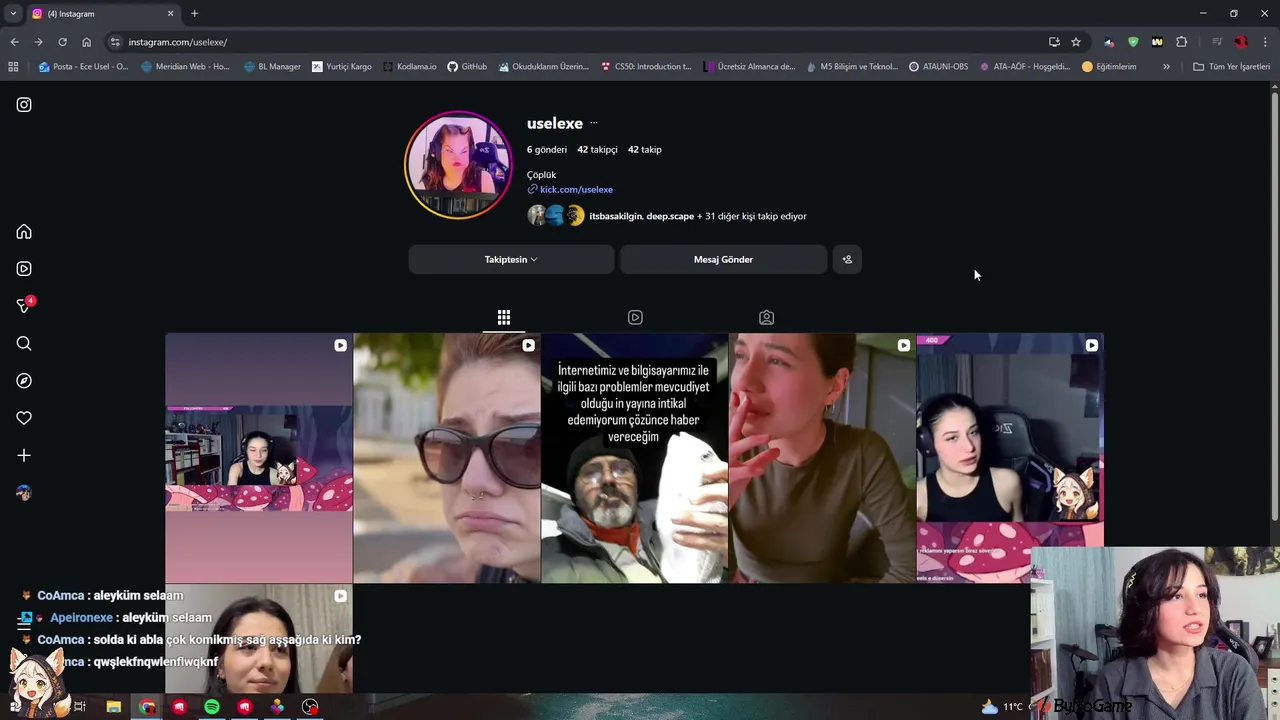Switch to the posts grid tab

[x=504, y=317]
